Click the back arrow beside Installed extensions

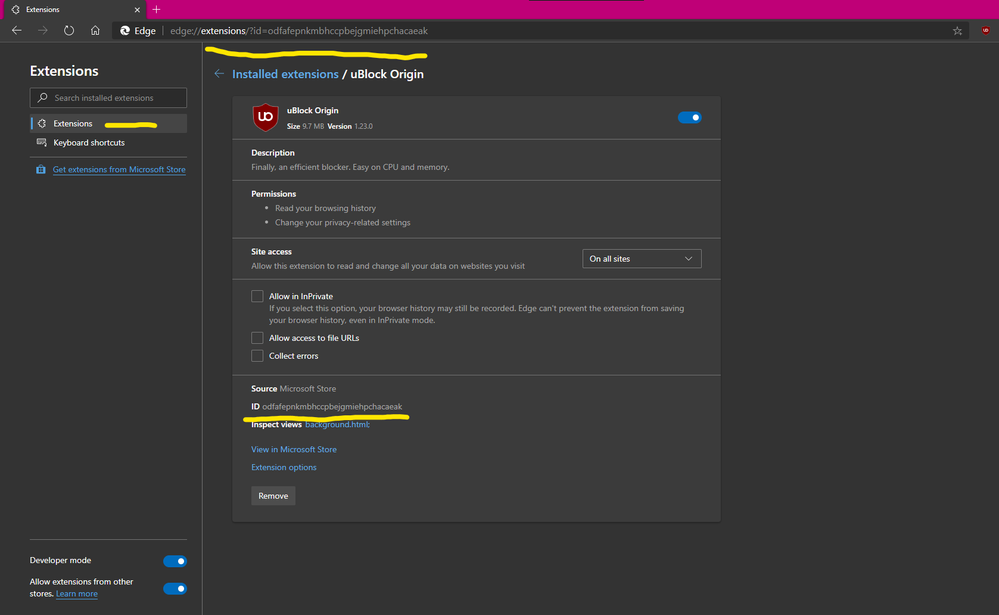coord(219,74)
